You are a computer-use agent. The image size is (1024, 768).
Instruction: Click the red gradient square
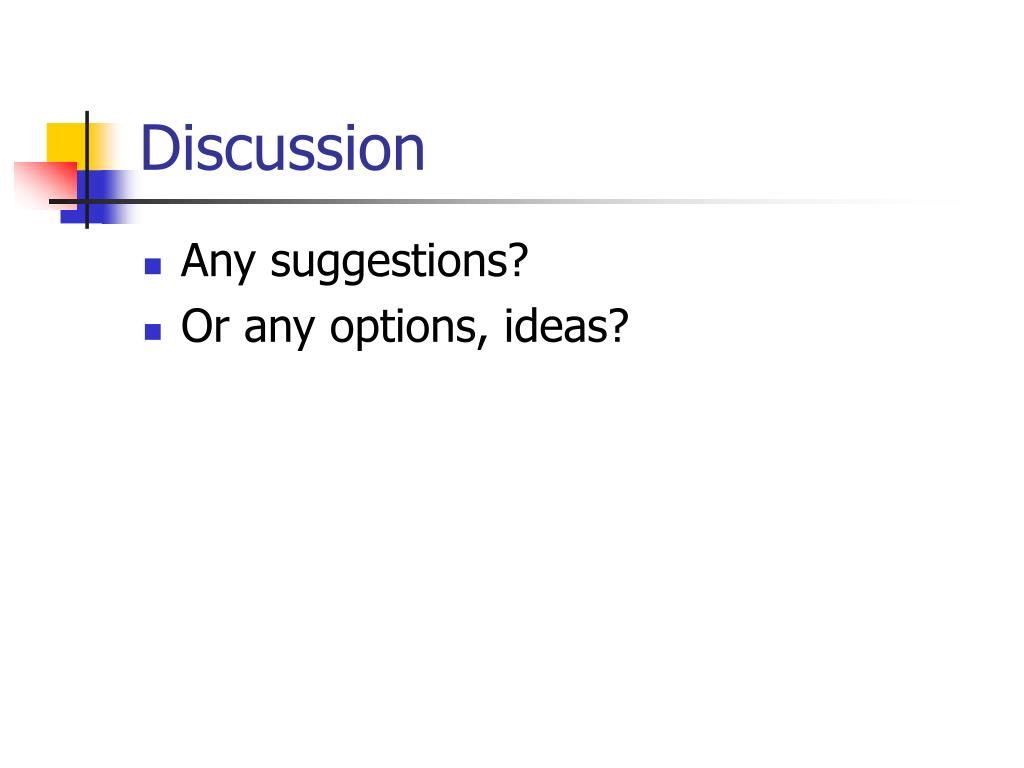(x=44, y=184)
